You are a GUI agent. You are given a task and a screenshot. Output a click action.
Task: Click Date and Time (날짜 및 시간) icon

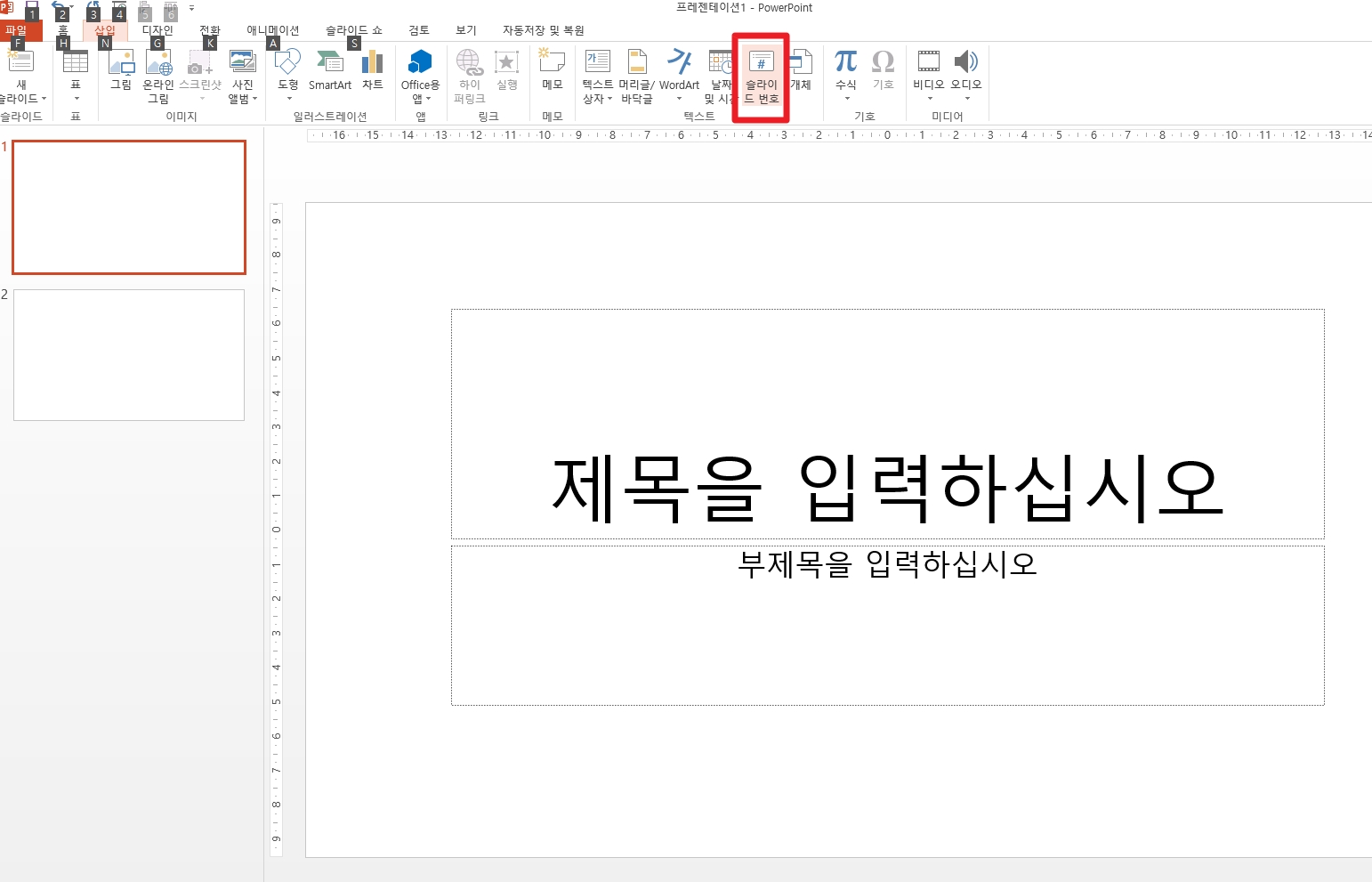(719, 62)
